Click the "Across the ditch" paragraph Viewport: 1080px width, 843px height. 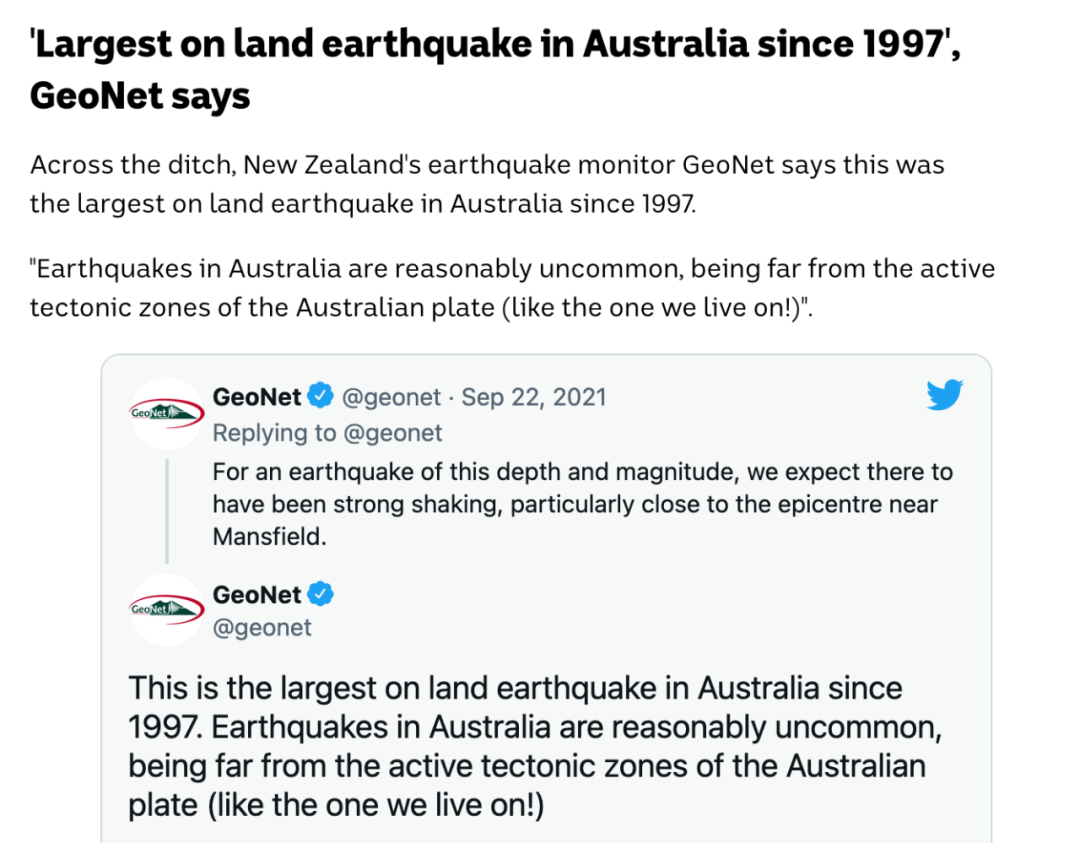point(487,184)
